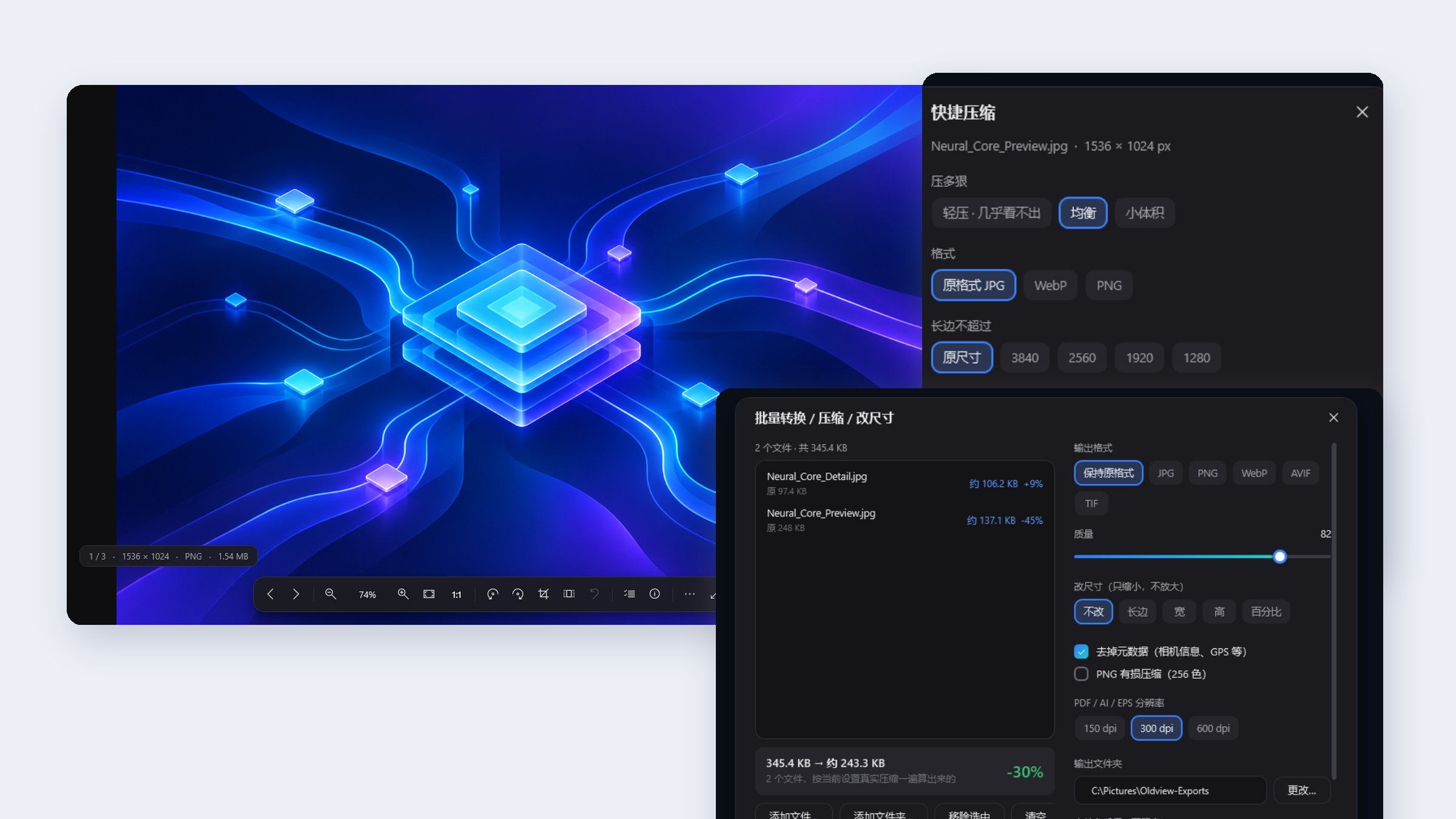Viewport: 1456px width, 819px height.
Task: Select 小体积 compression level
Action: tap(1145, 213)
